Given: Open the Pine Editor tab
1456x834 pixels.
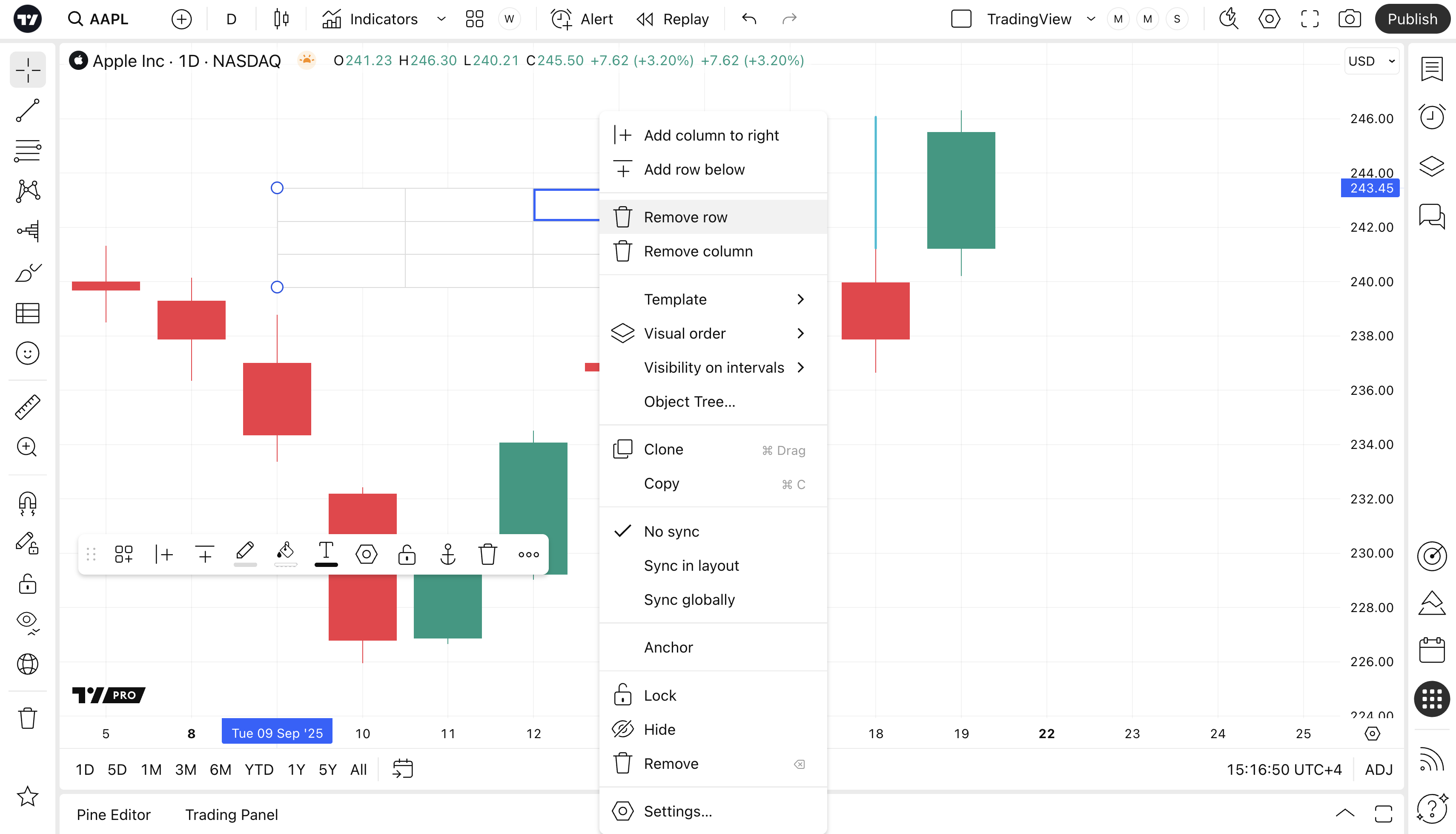Looking at the screenshot, I should [113, 814].
